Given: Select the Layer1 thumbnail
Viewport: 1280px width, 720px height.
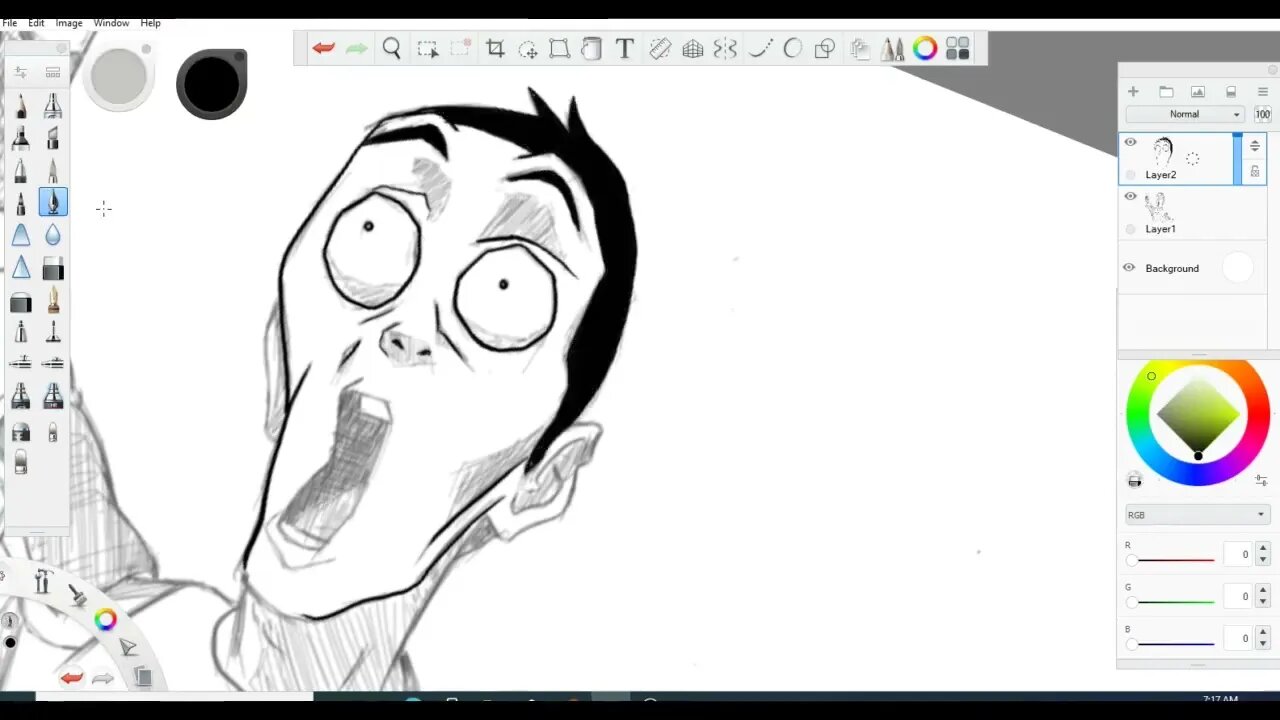Looking at the screenshot, I should [1160, 207].
